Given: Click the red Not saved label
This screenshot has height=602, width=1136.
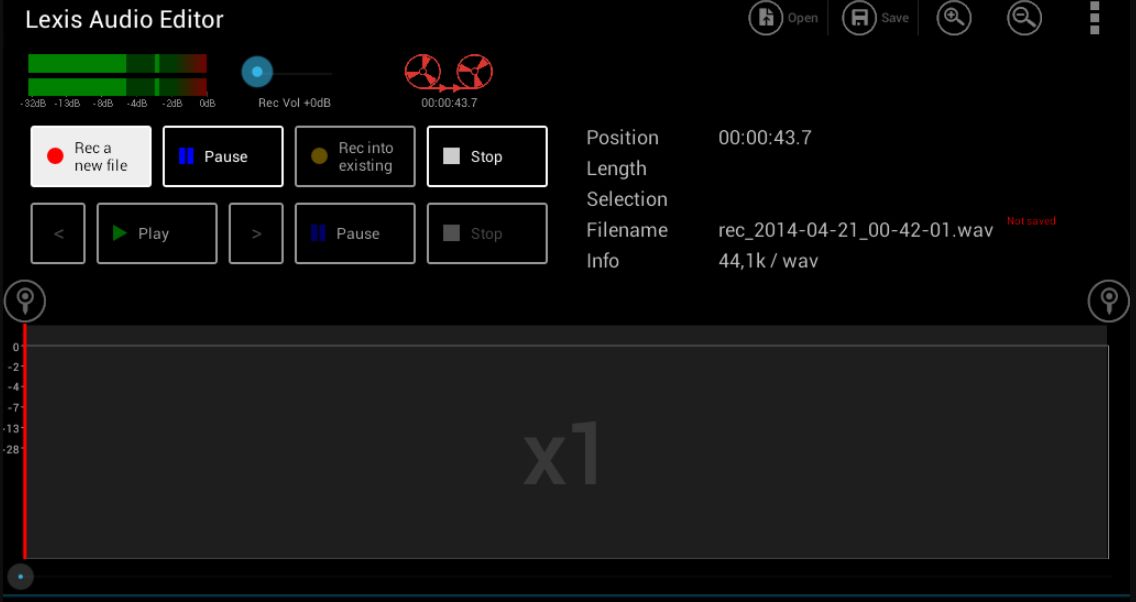Looking at the screenshot, I should pyautogui.click(x=1031, y=220).
